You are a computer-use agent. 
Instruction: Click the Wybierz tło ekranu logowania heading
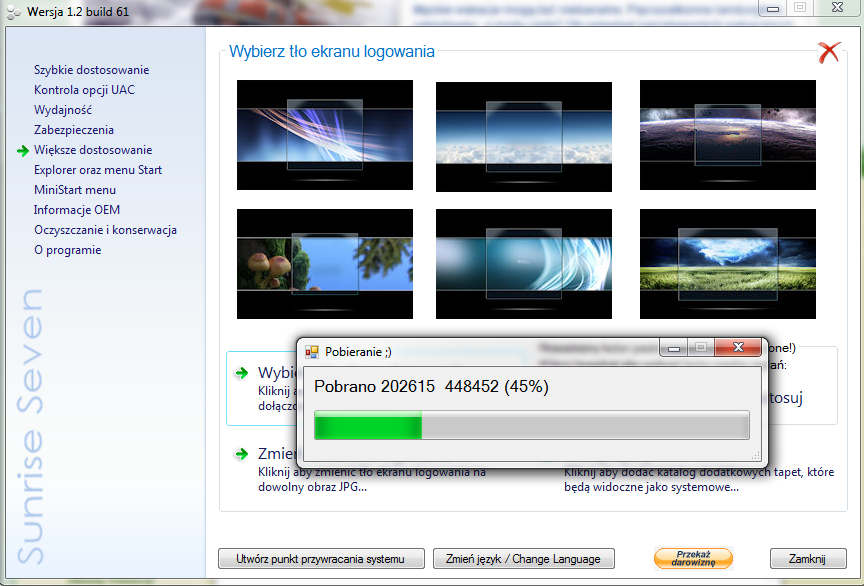click(x=332, y=51)
